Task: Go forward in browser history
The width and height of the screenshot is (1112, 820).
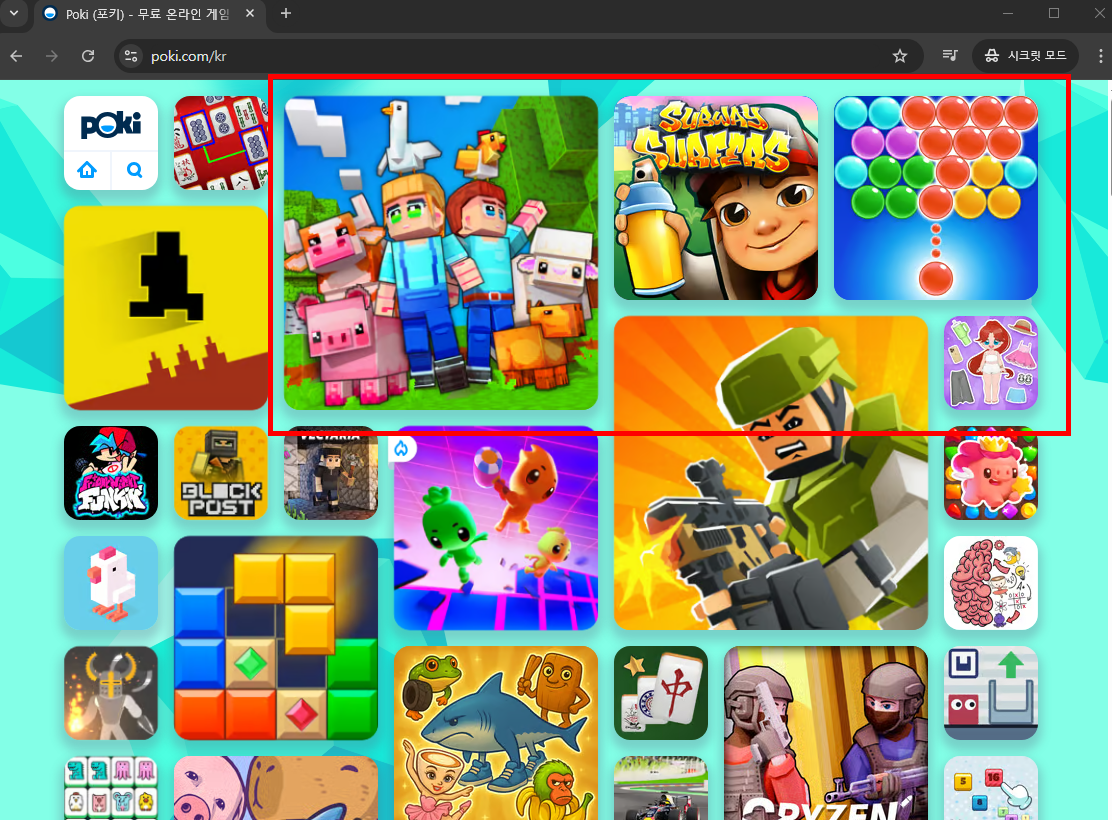Action: click(x=52, y=56)
